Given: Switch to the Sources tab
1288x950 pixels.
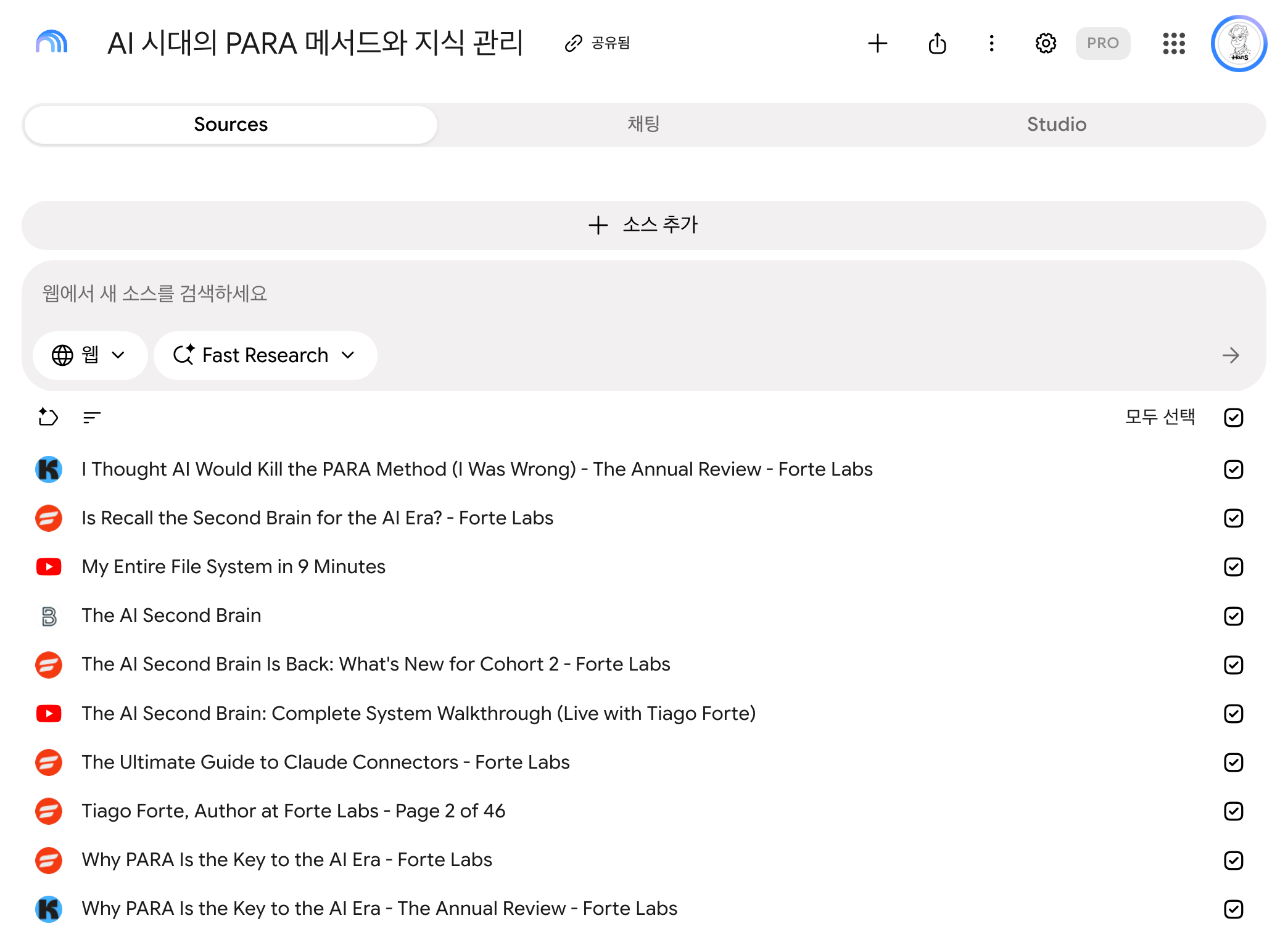Looking at the screenshot, I should tap(231, 125).
